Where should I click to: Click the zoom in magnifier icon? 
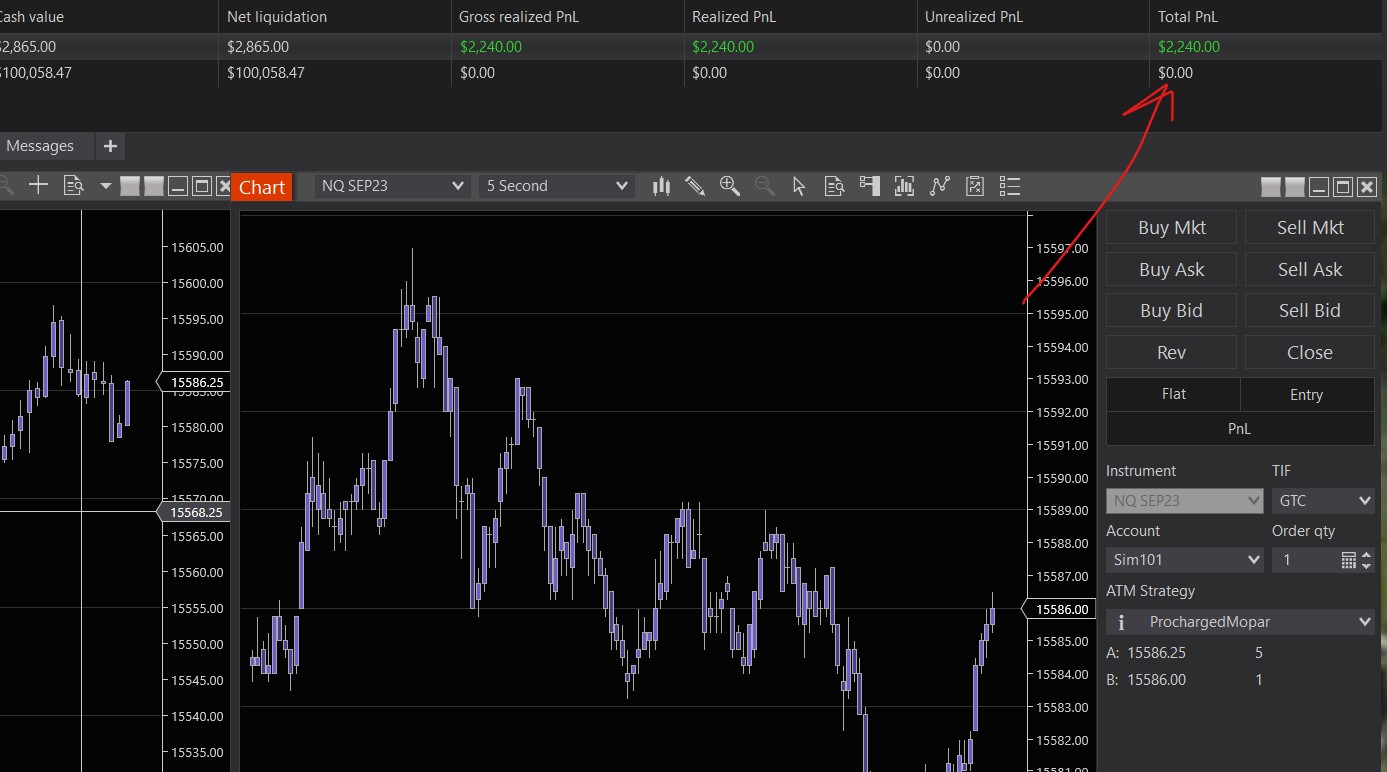(729, 186)
